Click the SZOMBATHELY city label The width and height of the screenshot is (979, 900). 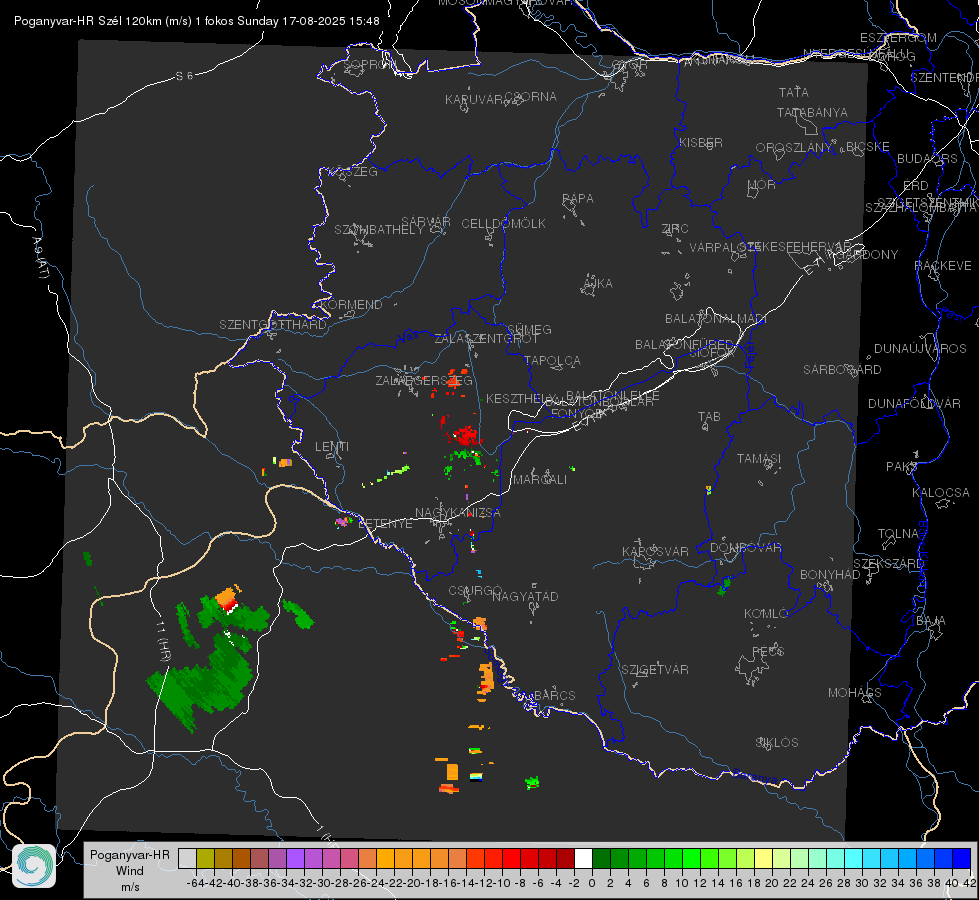point(379,230)
